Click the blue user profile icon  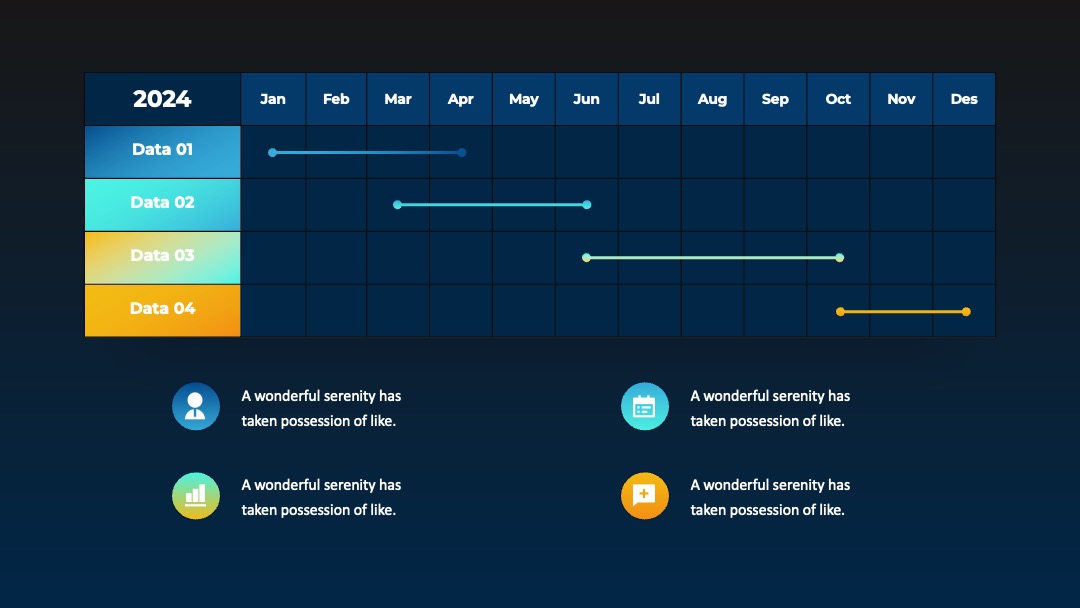tap(196, 406)
